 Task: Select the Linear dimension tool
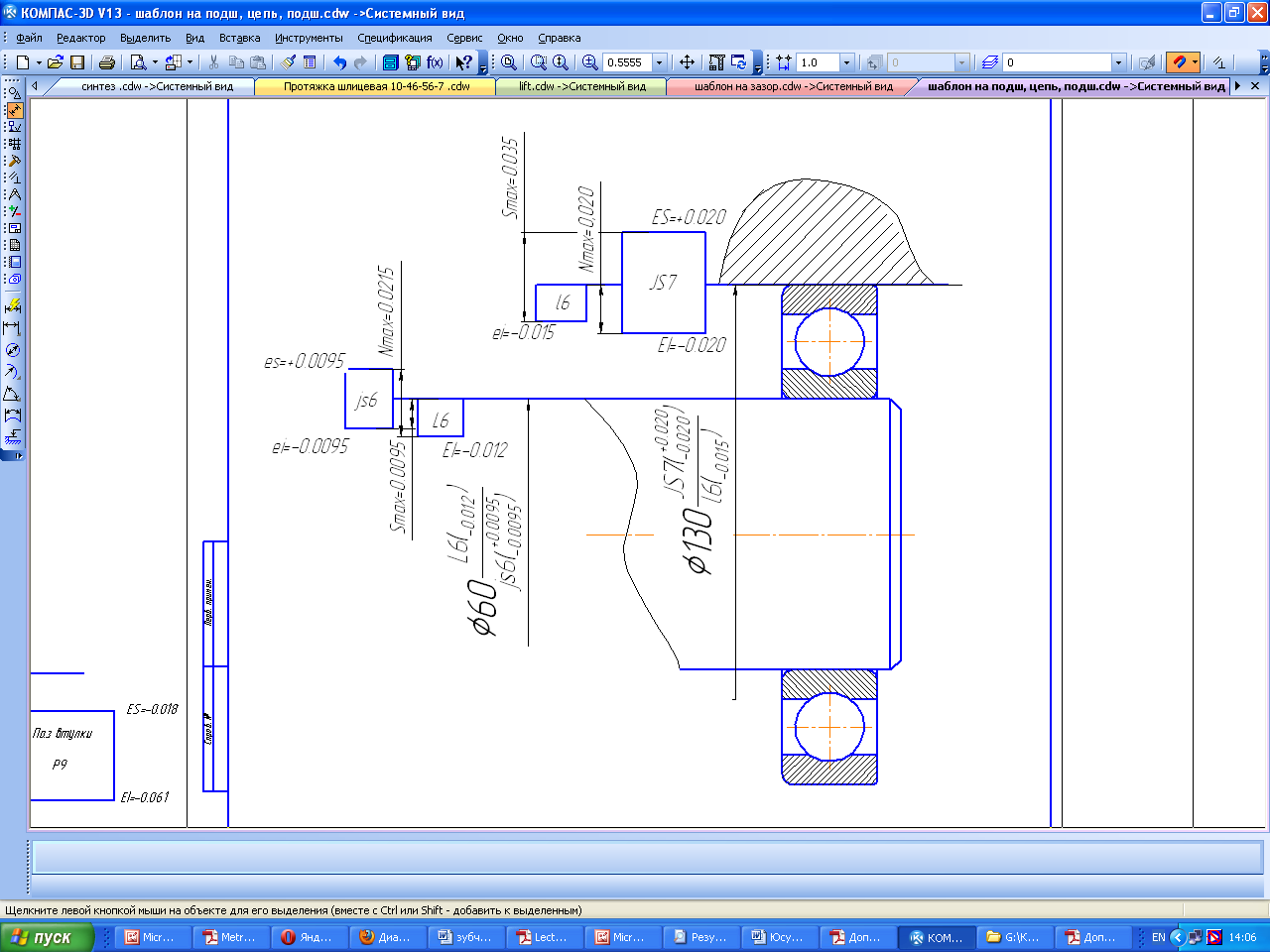click(x=13, y=328)
